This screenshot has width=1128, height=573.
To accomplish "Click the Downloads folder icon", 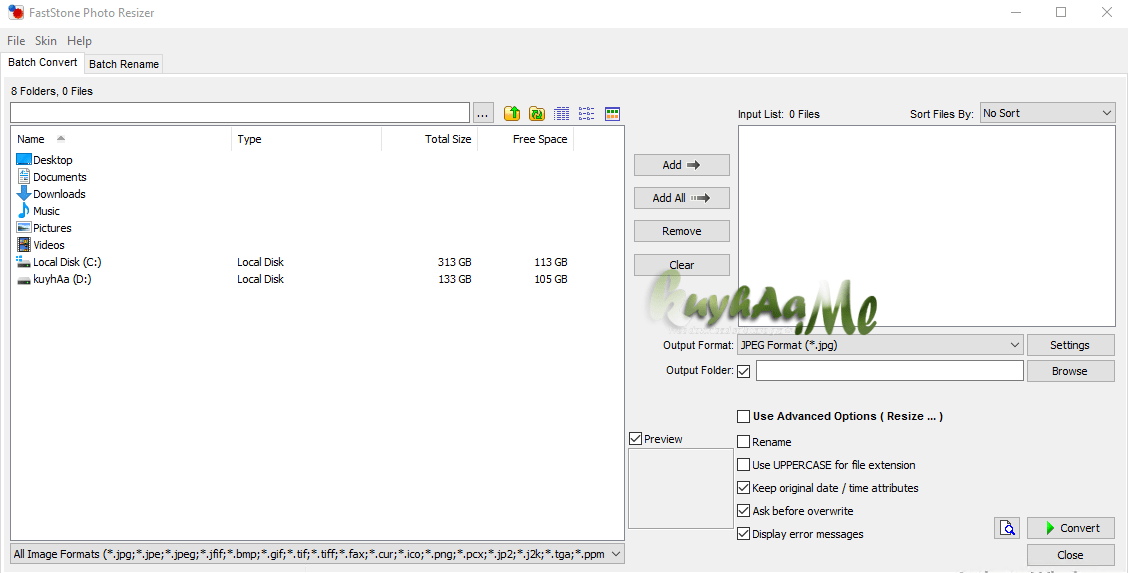I will (x=24, y=194).
